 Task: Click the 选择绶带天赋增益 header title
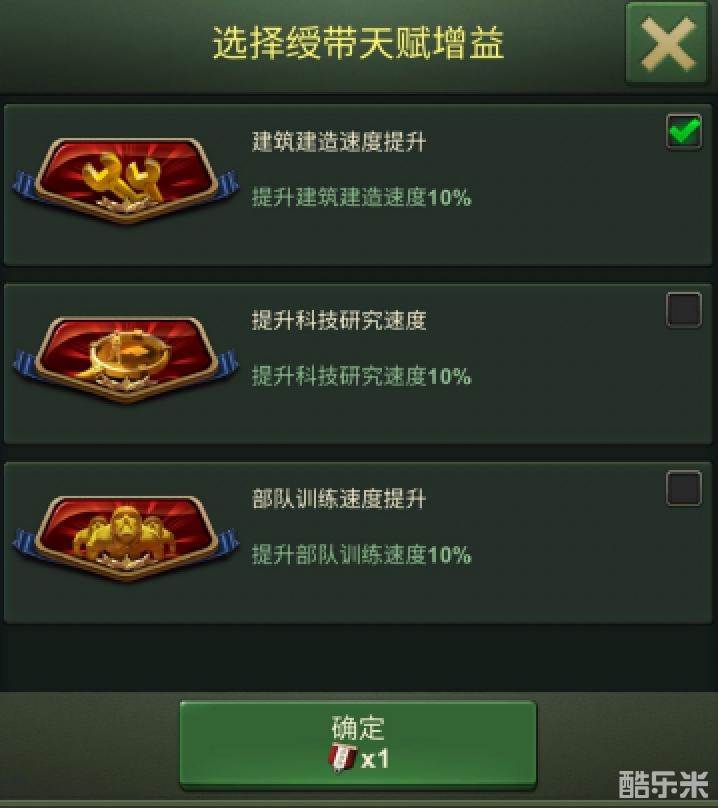coord(358,42)
